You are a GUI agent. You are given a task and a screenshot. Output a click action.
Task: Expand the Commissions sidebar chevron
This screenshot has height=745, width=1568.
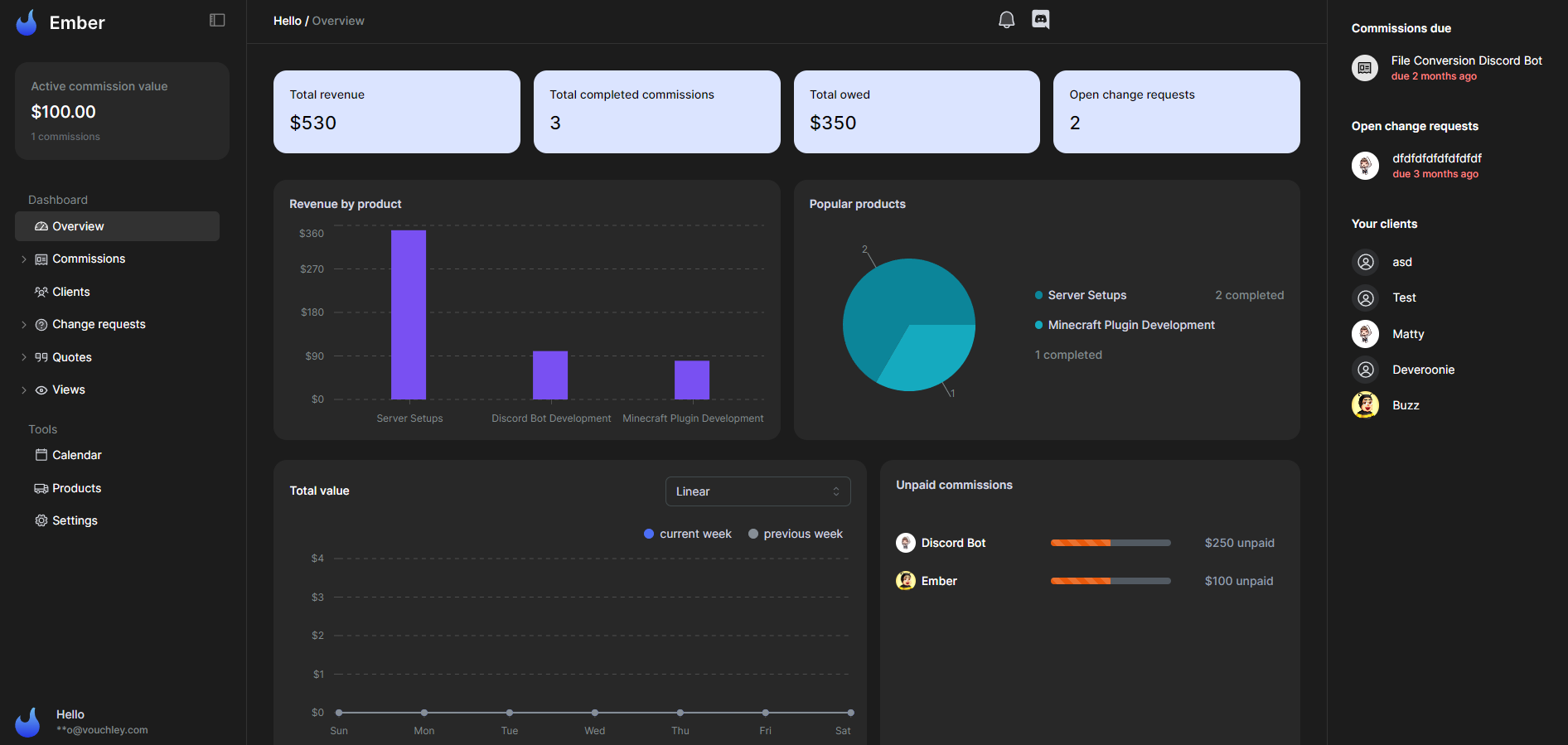[24, 259]
